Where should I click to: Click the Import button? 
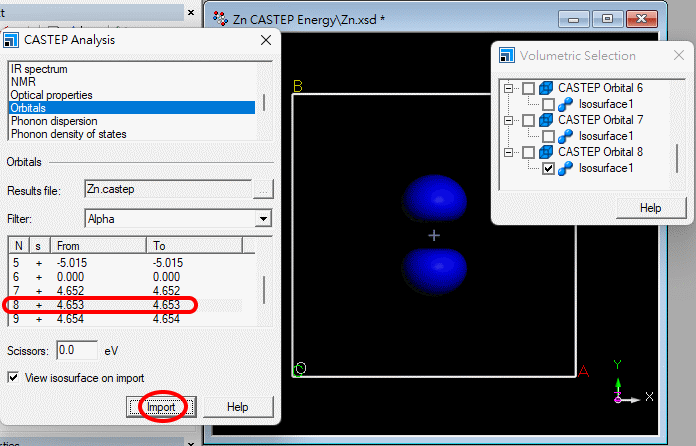160,407
